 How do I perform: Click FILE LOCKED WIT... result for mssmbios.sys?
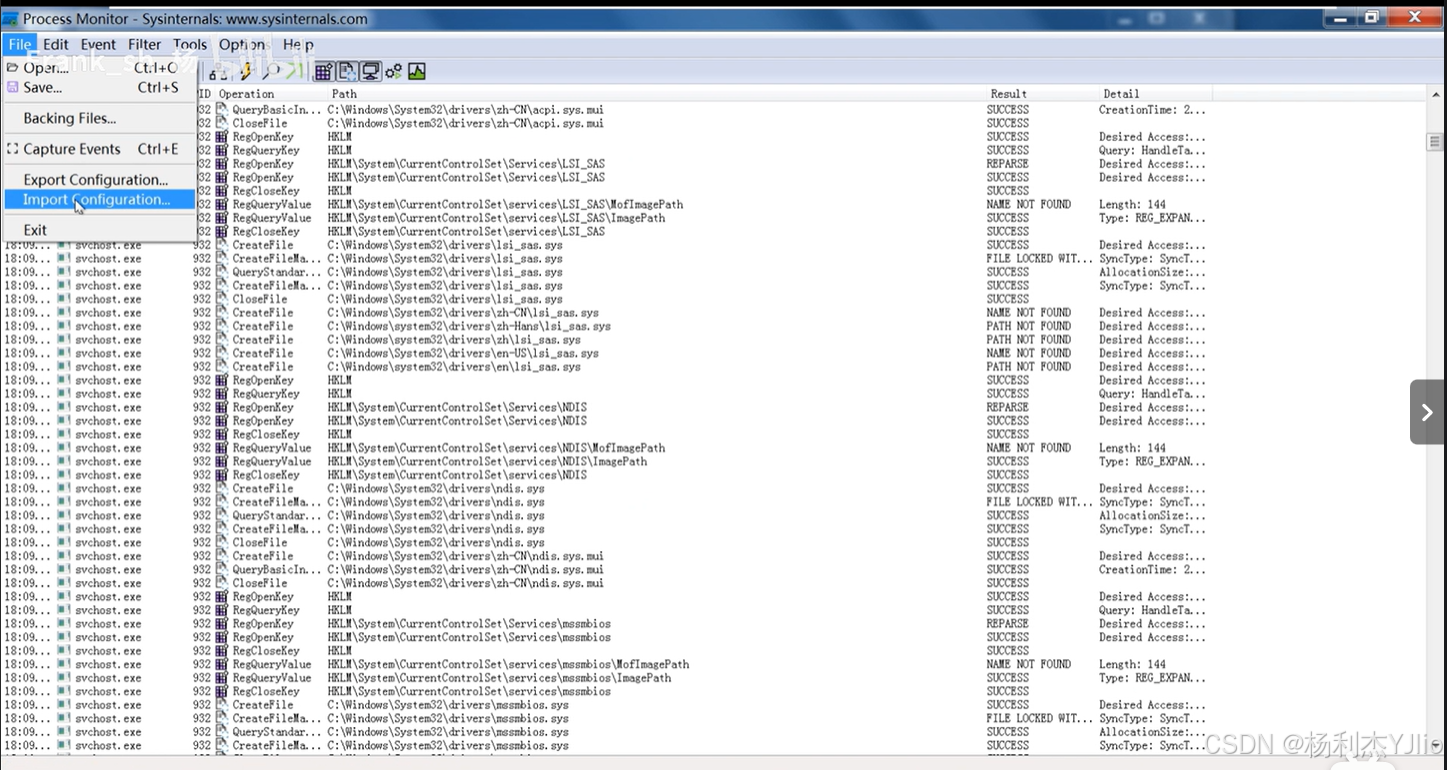coord(1039,718)
